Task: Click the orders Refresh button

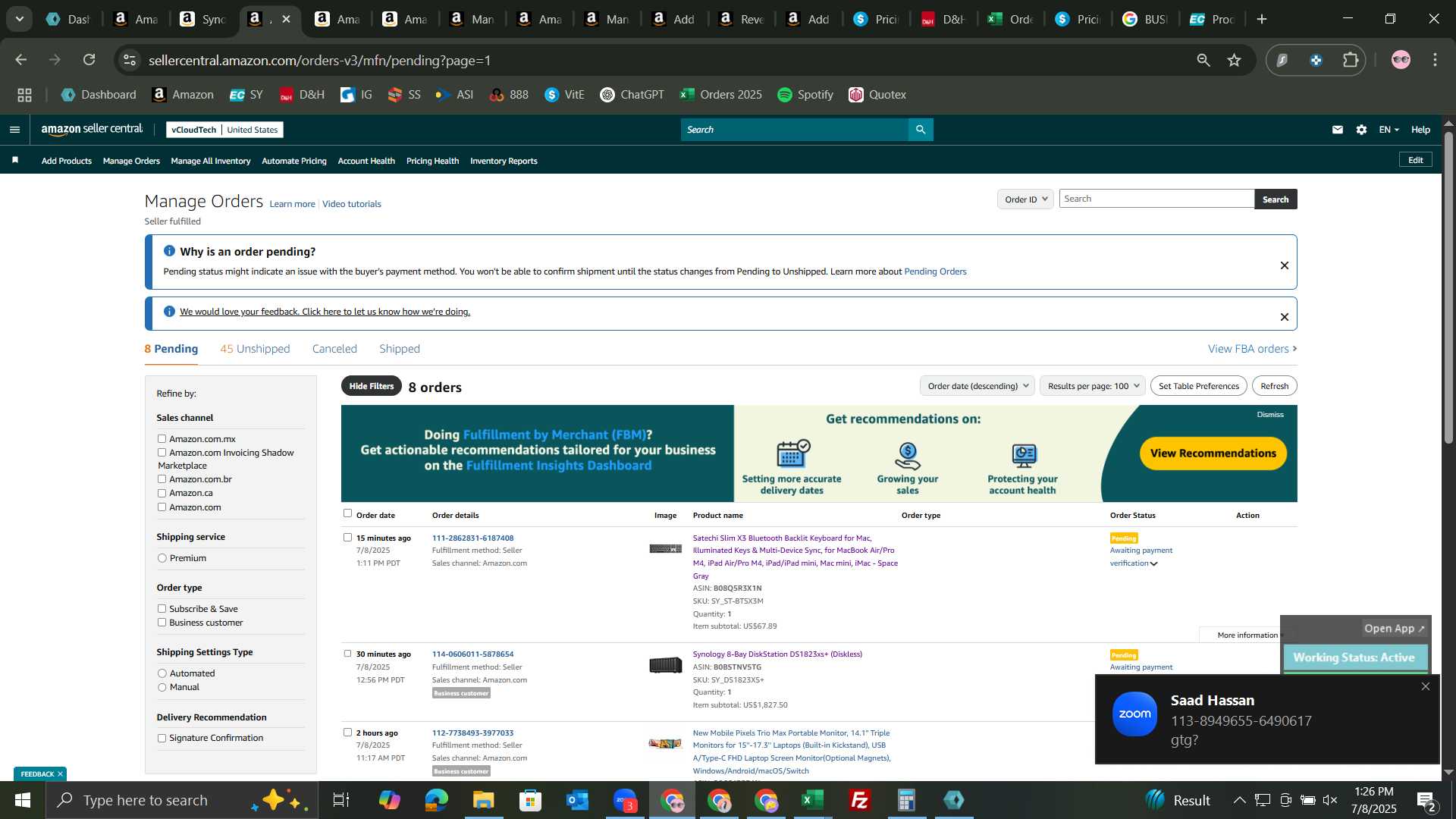Action: coord(1275,386)
